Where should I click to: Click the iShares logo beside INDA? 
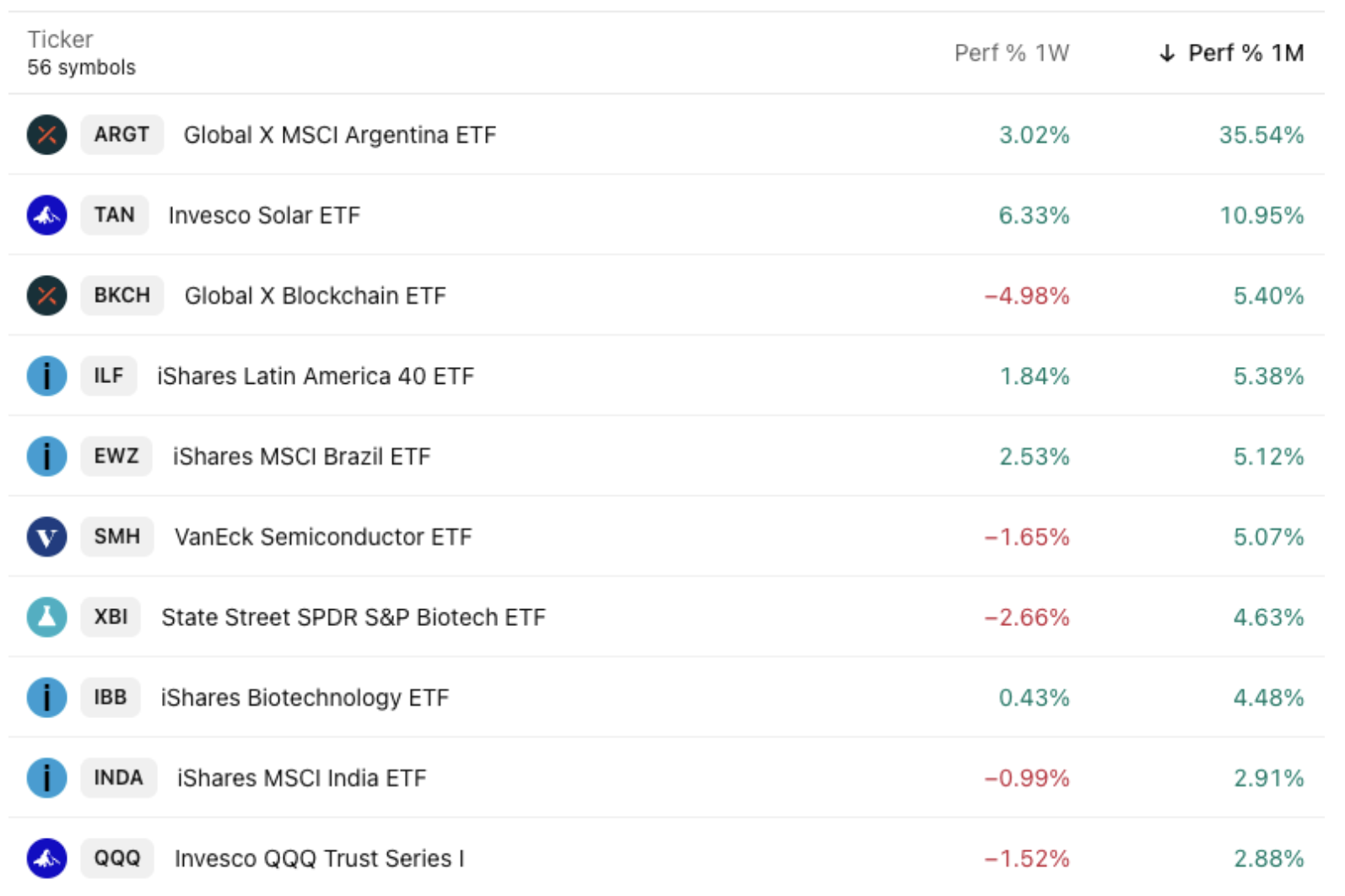pos(46,778)
